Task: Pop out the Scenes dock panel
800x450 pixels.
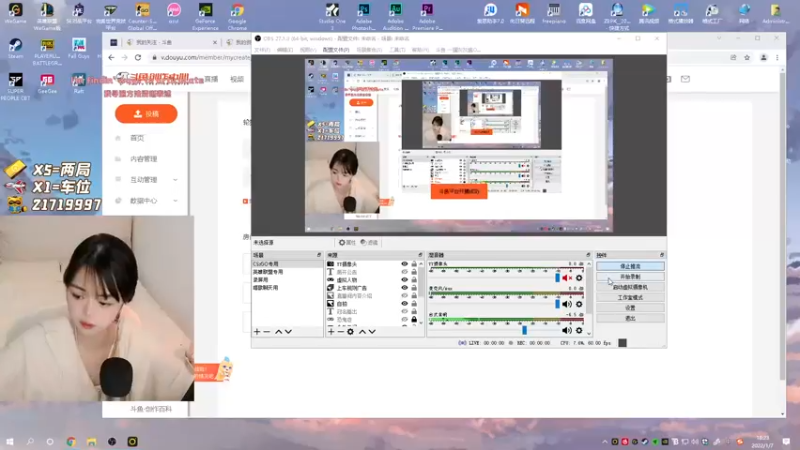Action: pos(319,255)
